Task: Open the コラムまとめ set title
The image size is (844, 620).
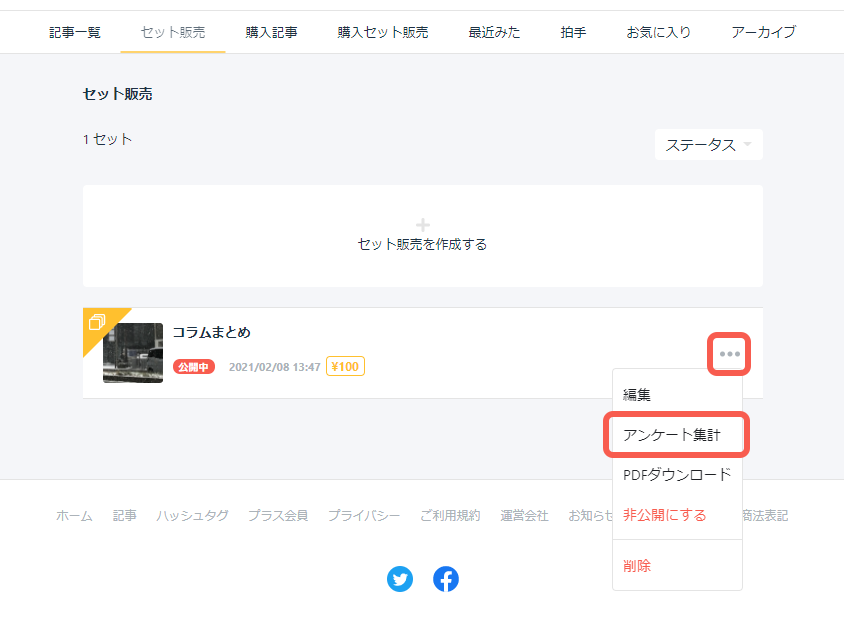Action: tap(212, 332)
